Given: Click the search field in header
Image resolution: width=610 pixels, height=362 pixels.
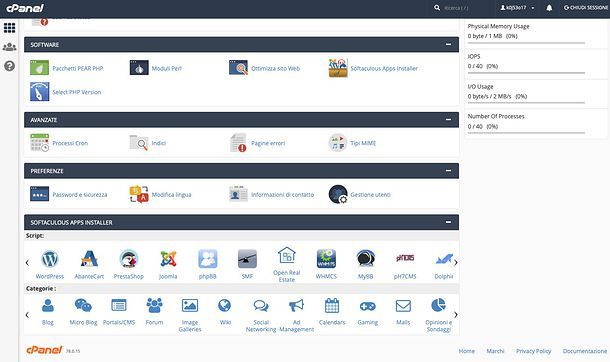Looking at the screenshot, I should [463, 8].
